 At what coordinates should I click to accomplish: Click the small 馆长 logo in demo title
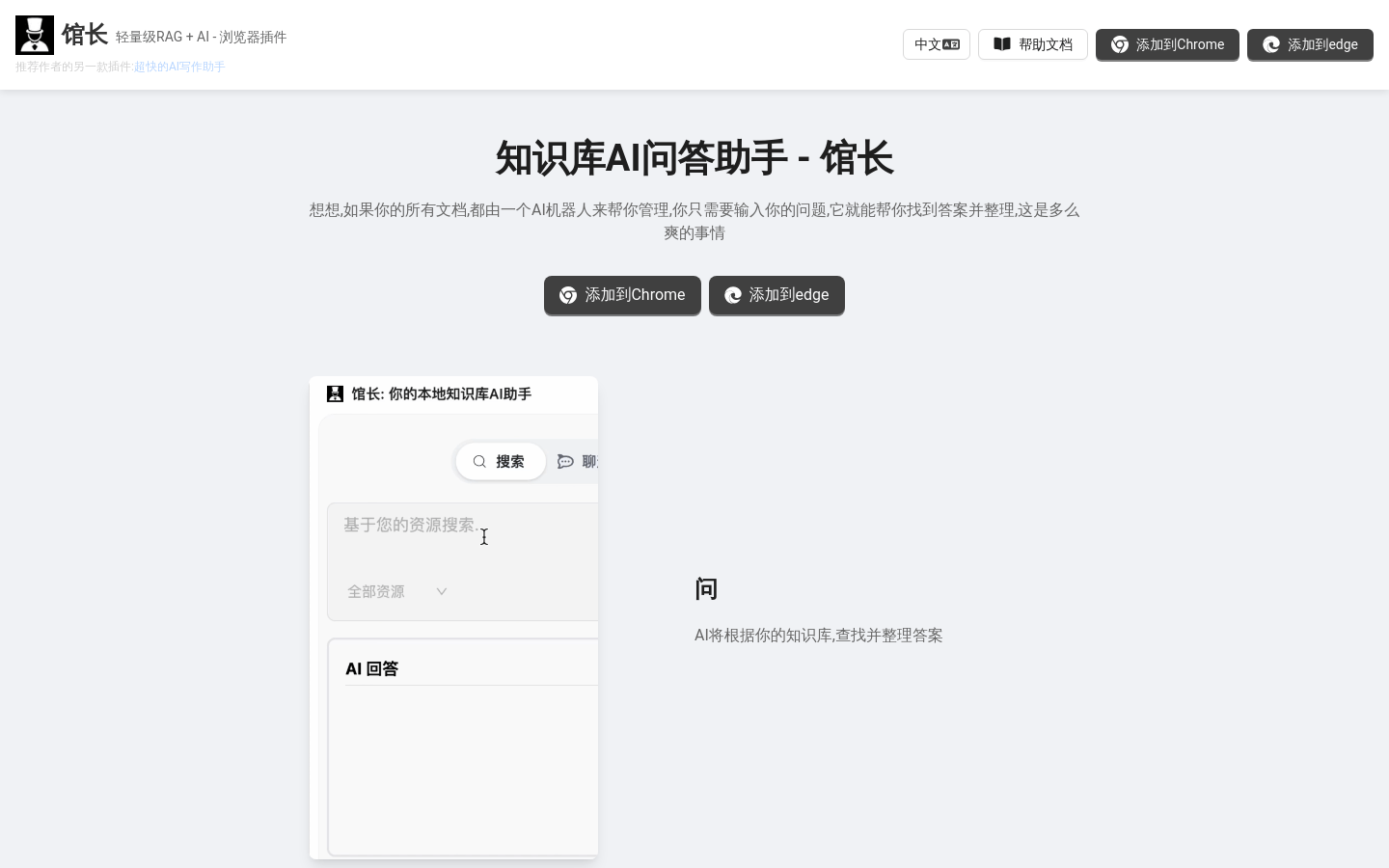tap(335, 393)
